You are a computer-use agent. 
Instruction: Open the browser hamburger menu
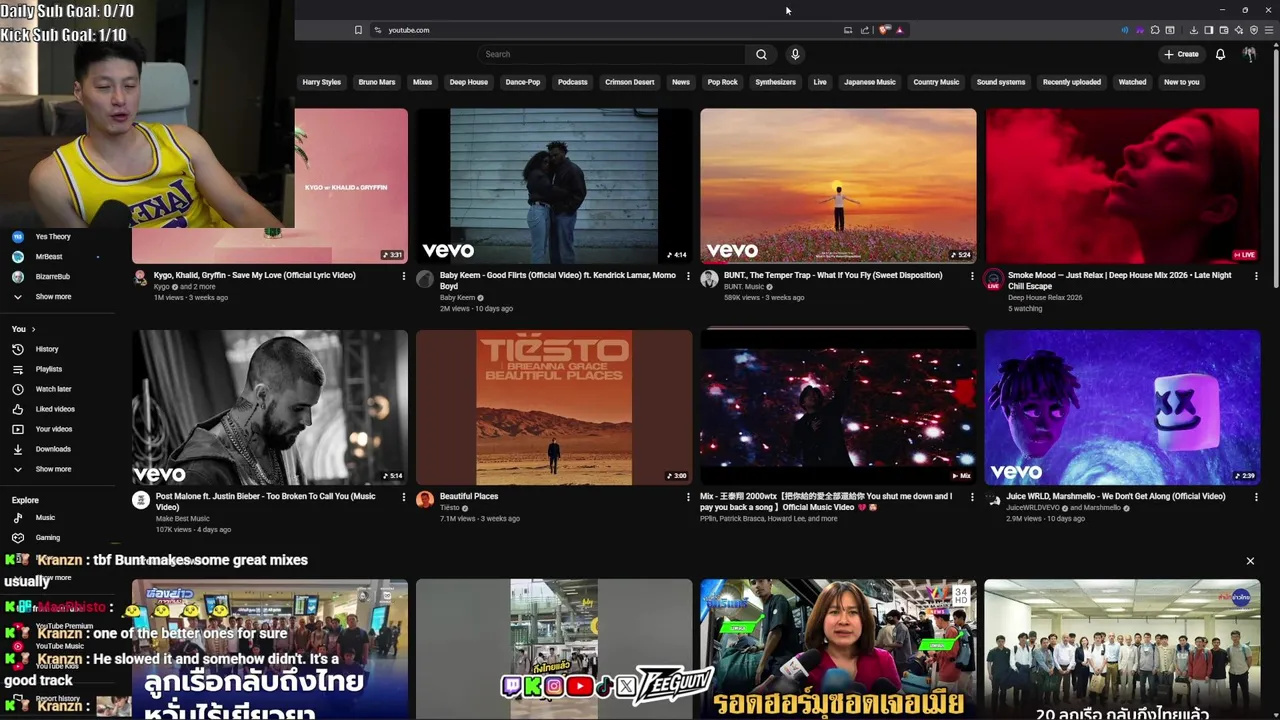pyautogui.click(x=1269, y=30)
